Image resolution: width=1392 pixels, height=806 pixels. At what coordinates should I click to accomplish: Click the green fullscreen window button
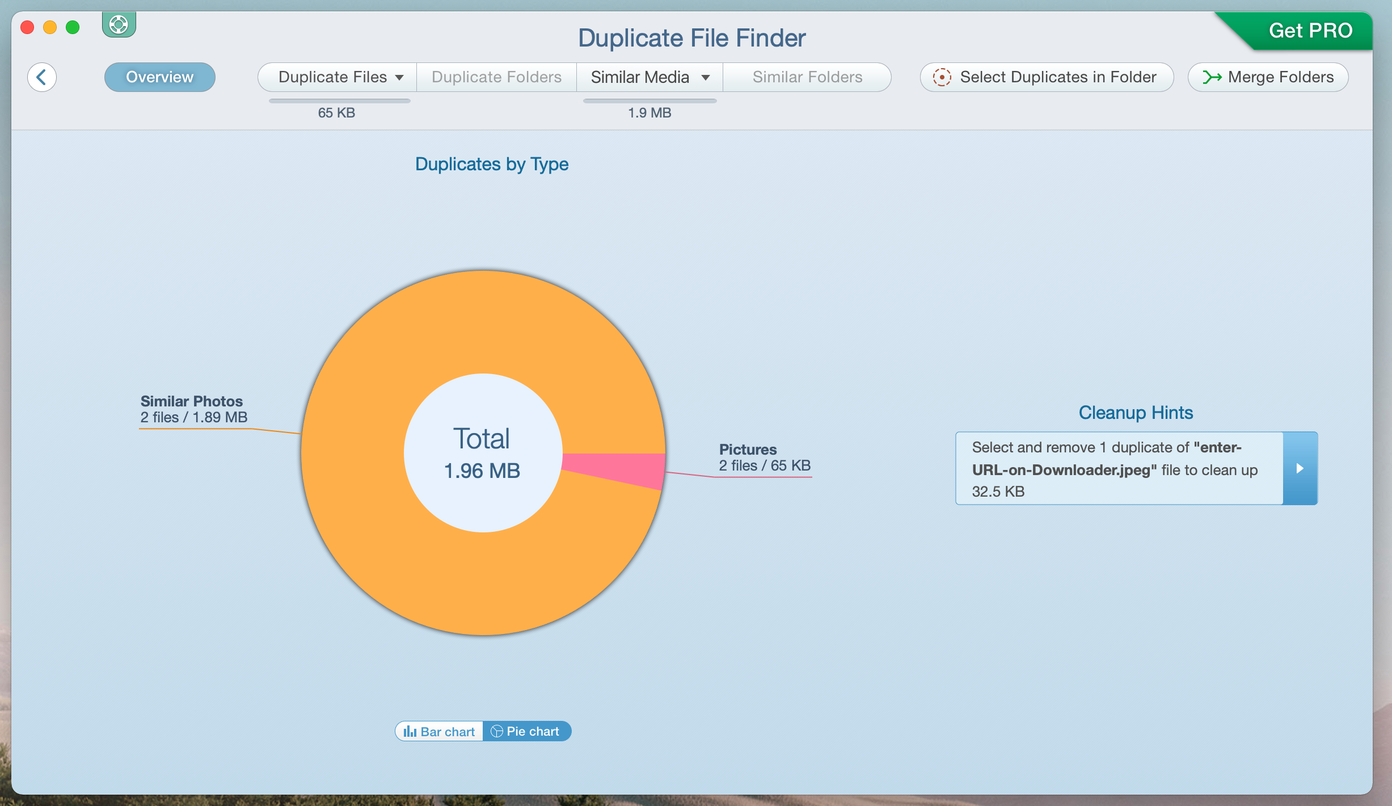click(x=73, y=27)
